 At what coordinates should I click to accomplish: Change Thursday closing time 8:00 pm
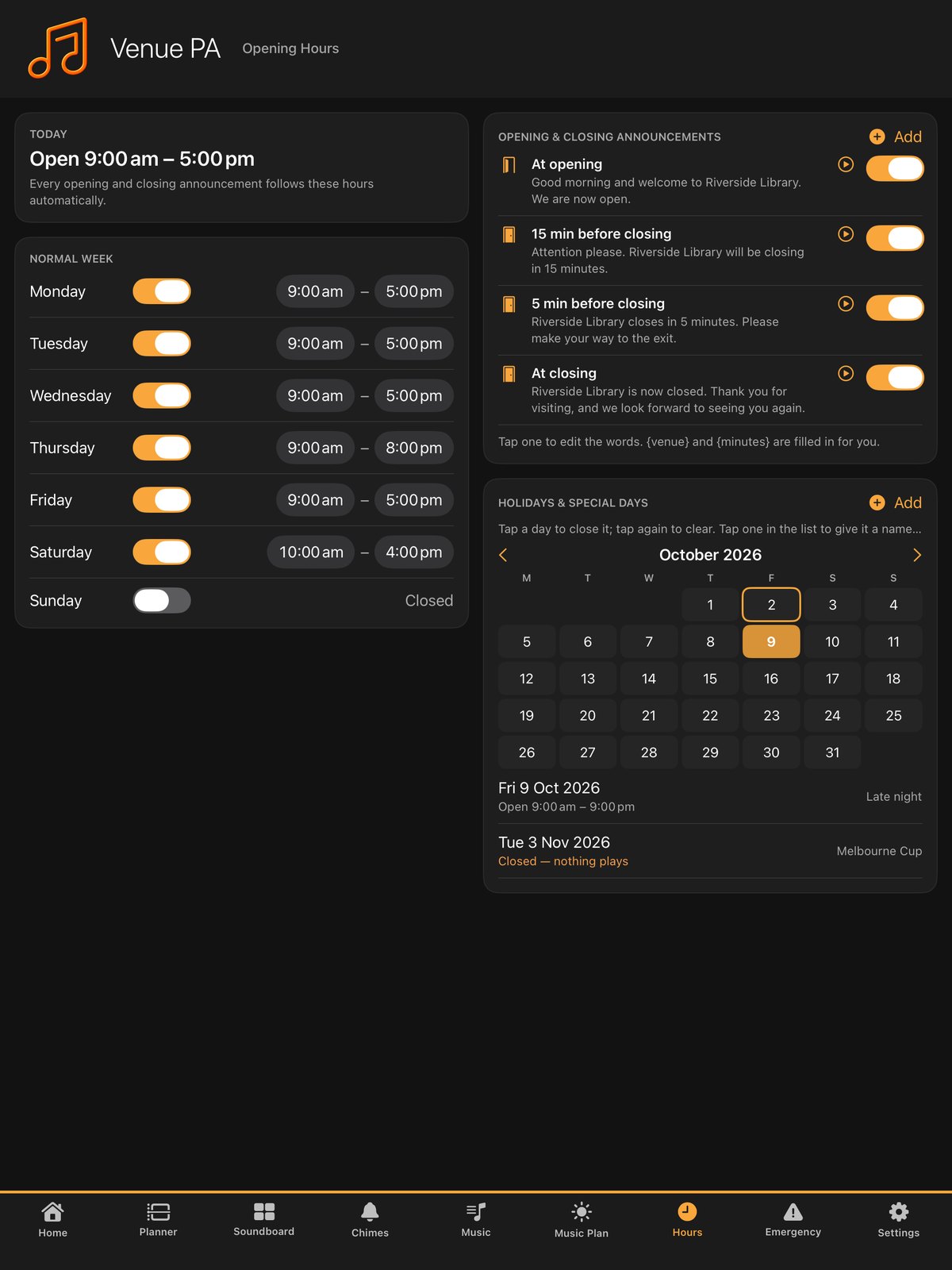[x=414, y=448]
